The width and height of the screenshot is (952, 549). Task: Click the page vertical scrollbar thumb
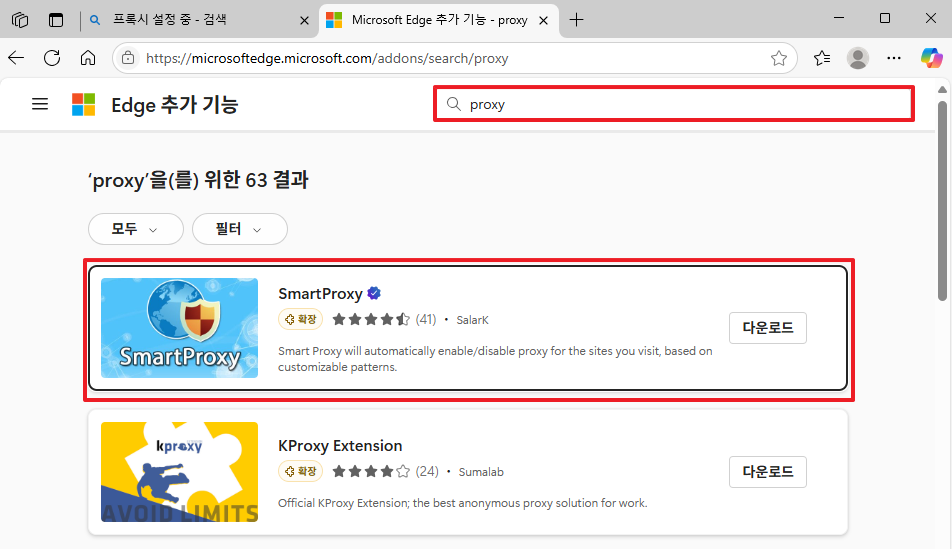942,200
